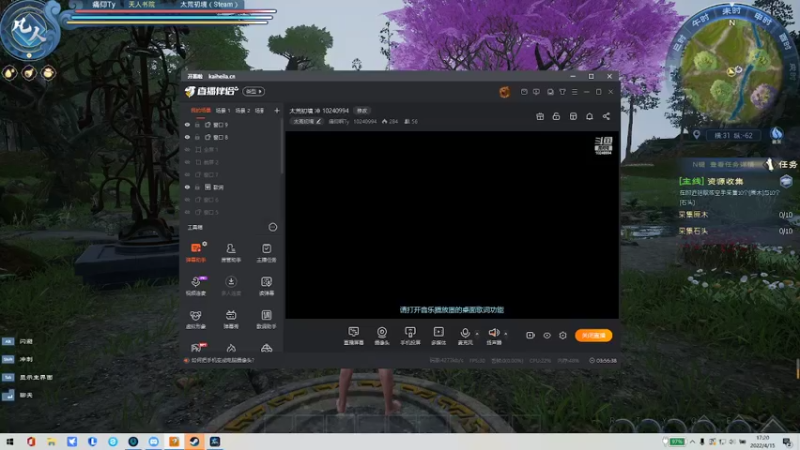Open the 弹幕秀 tool
Image resolution: width=800 pixels, height=450 pixels.
[x=231, y=319]
